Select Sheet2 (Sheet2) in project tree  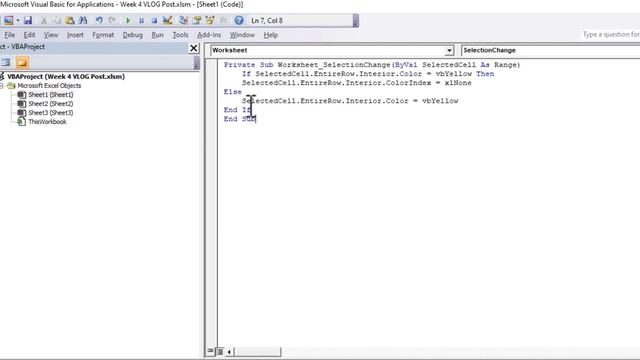pyautogui.click(x=51, y=104)
